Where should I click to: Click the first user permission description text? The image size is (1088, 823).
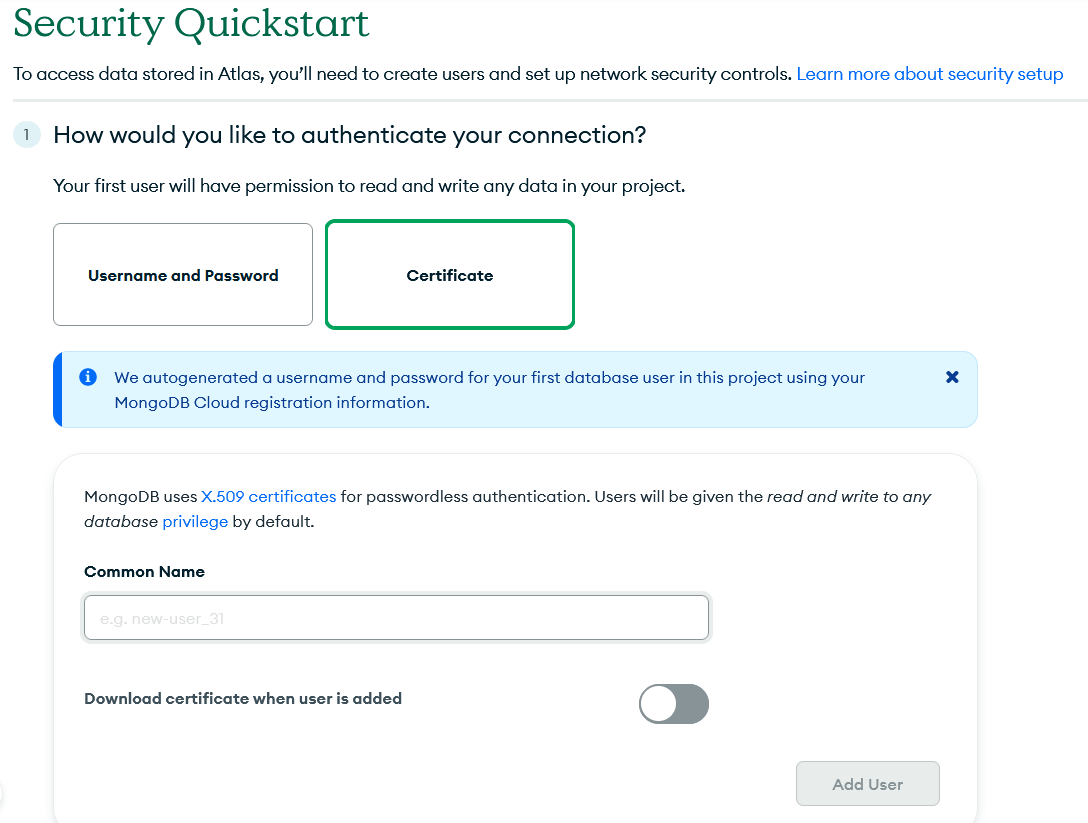369,186
